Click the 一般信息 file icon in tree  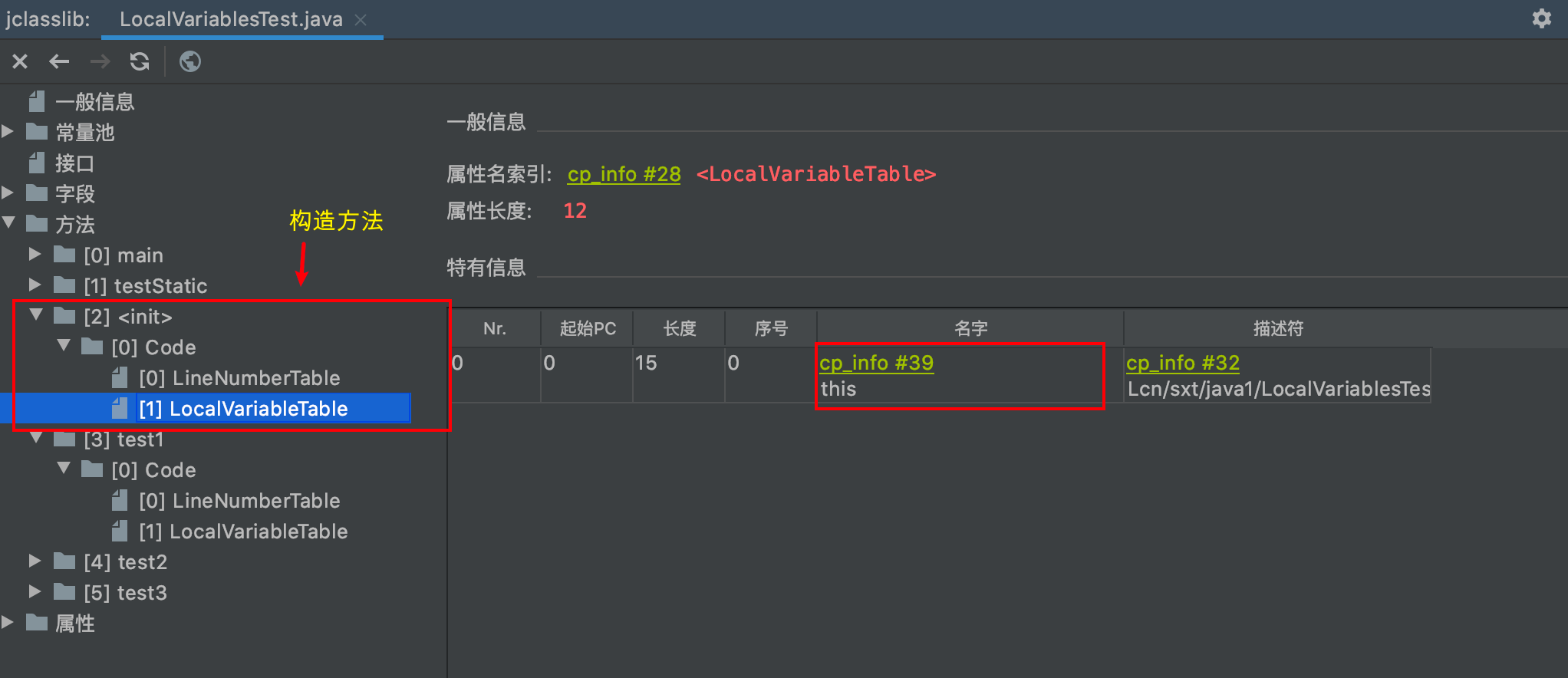(x=37, y=100)
